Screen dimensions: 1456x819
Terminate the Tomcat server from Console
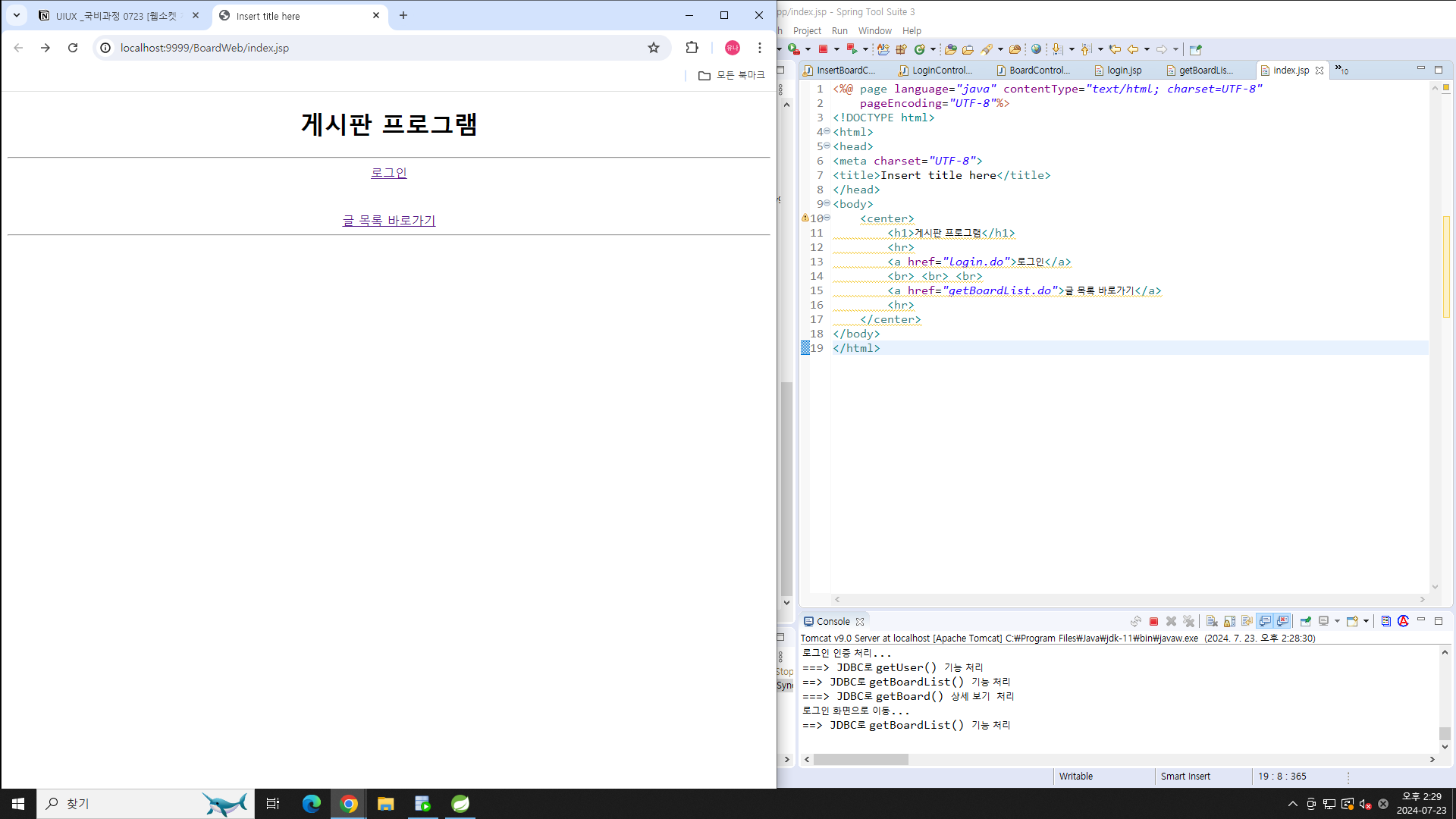(x=1153, y=621)
